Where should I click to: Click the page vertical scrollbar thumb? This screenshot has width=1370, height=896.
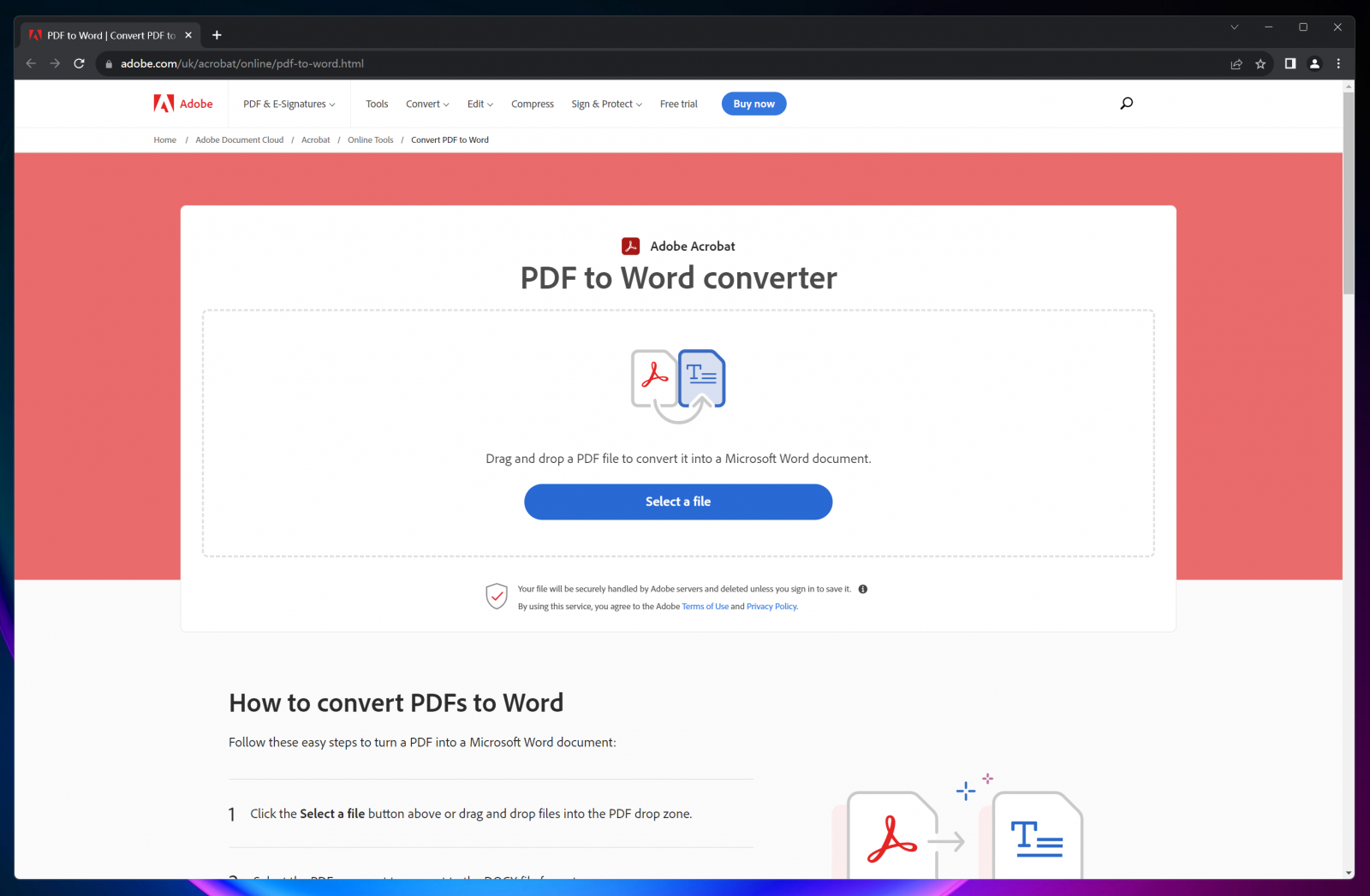[1349, 193]
